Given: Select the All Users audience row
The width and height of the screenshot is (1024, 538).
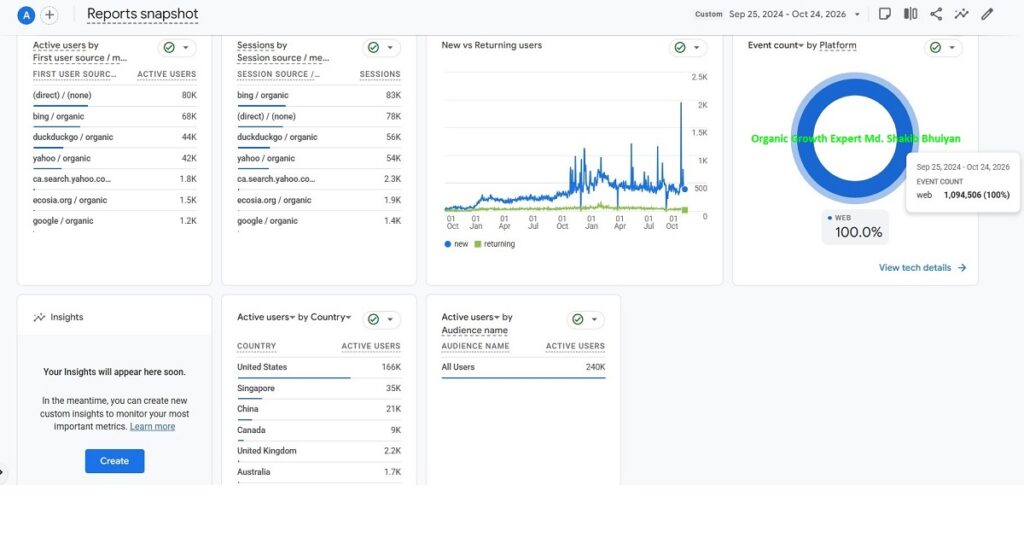Looking at the screenshot, I should [x=523, y=368].
